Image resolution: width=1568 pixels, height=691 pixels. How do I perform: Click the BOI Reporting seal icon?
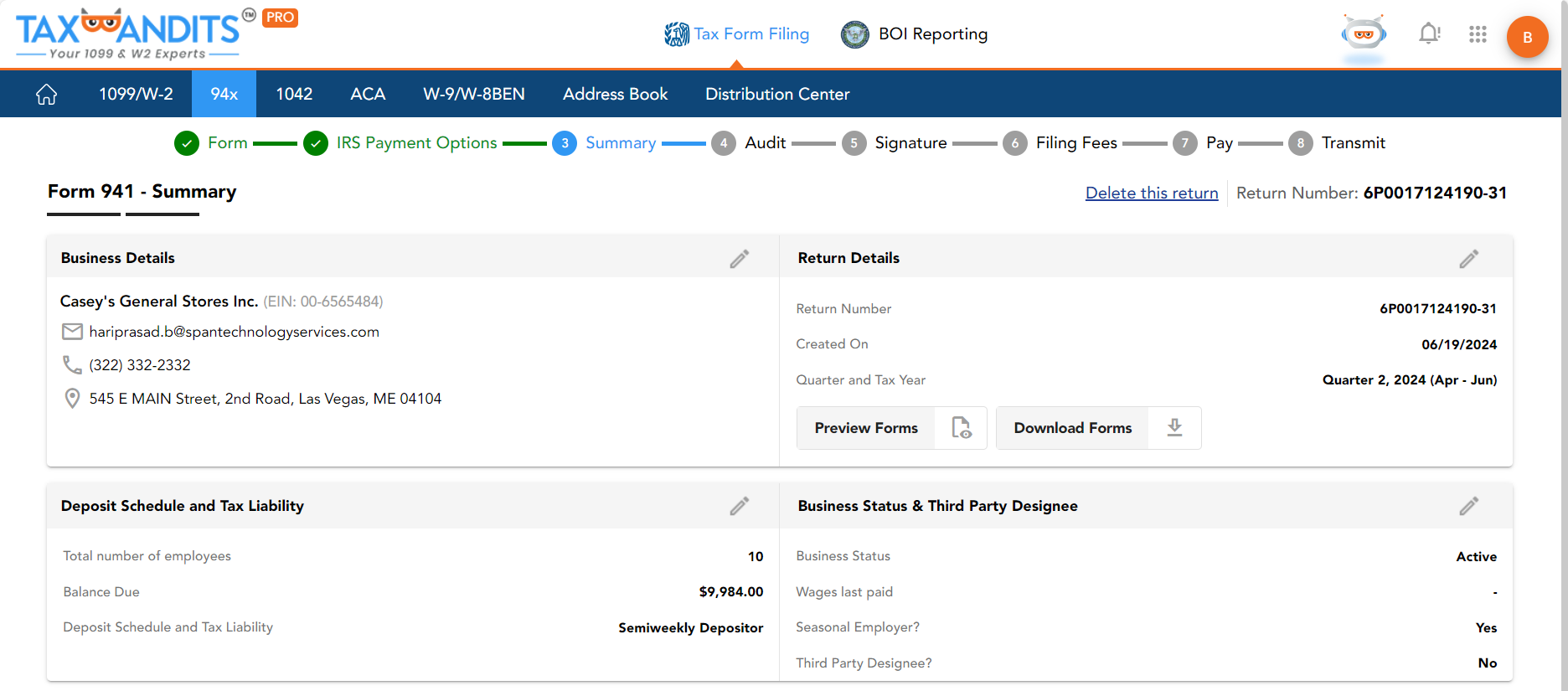(854, 34)
